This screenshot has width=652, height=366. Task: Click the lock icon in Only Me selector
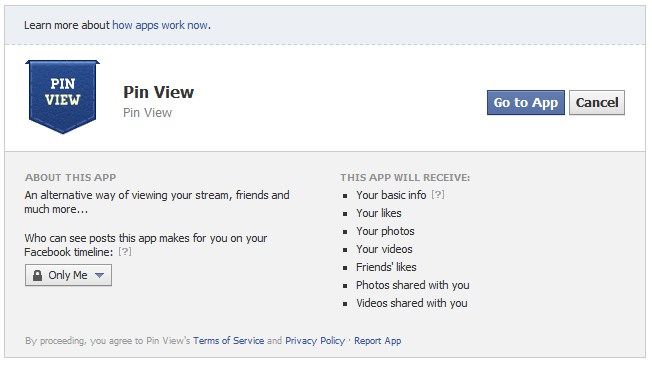(x=37, y=275)
